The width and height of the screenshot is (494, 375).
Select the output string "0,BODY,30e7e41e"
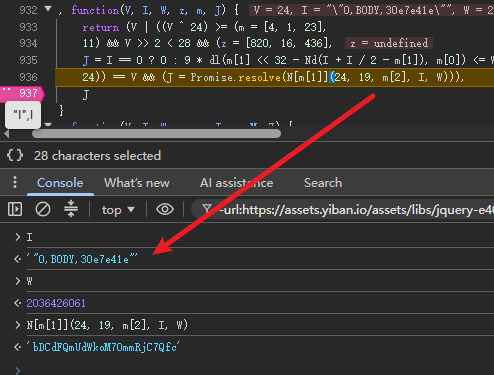point(82,259)
